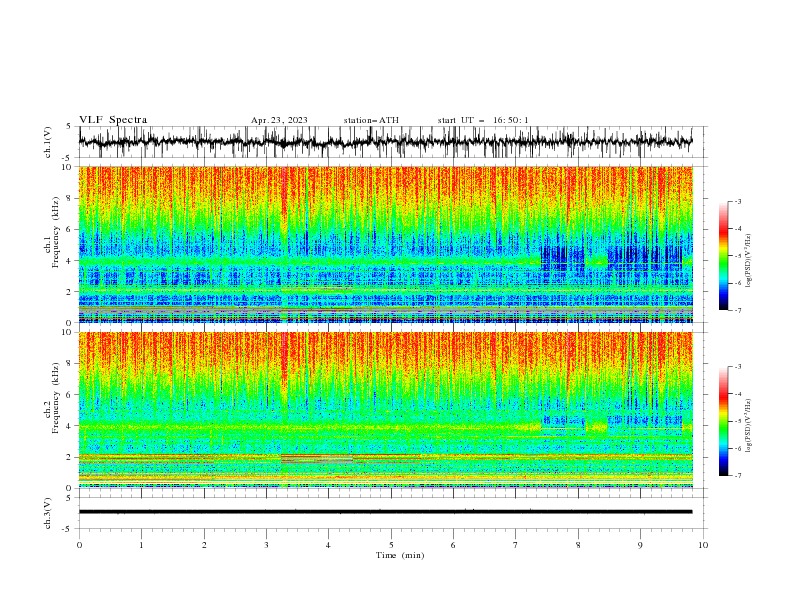Click the '-7' tick on ch.1 colorbar
This screenshot has height=612, width=792.
pos(737,310)
